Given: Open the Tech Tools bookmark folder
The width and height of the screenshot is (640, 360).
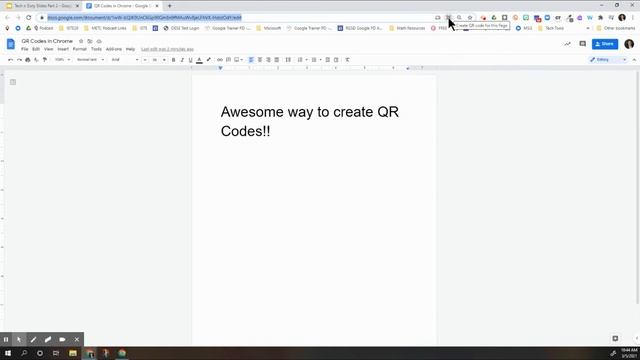Looking at the screenshot, I should 551,28.
